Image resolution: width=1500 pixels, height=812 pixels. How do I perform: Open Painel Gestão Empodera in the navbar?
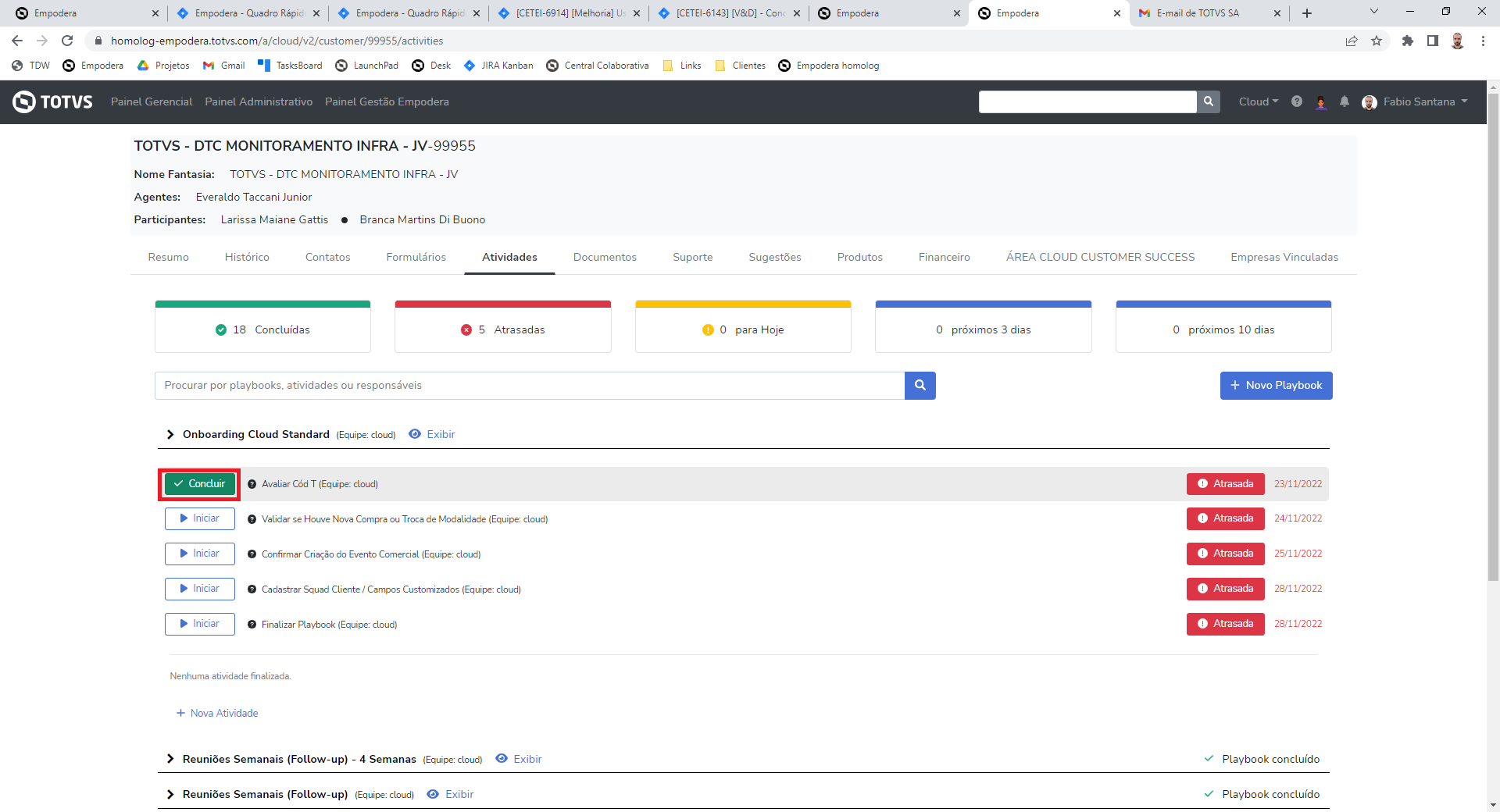387,101
